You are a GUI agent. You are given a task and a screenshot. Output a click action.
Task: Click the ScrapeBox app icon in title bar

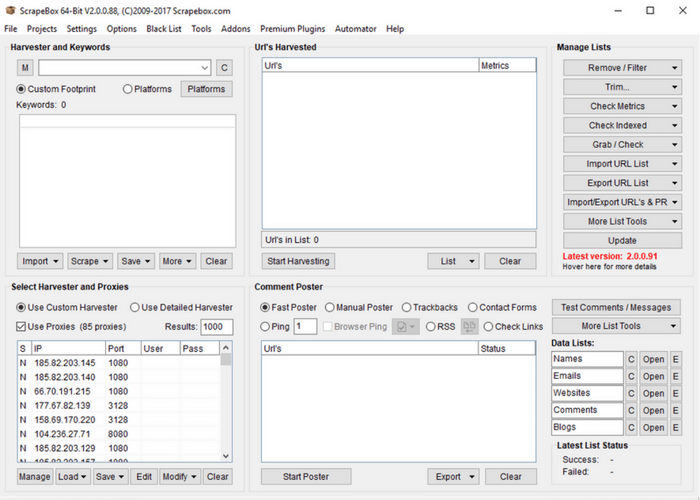10,10
